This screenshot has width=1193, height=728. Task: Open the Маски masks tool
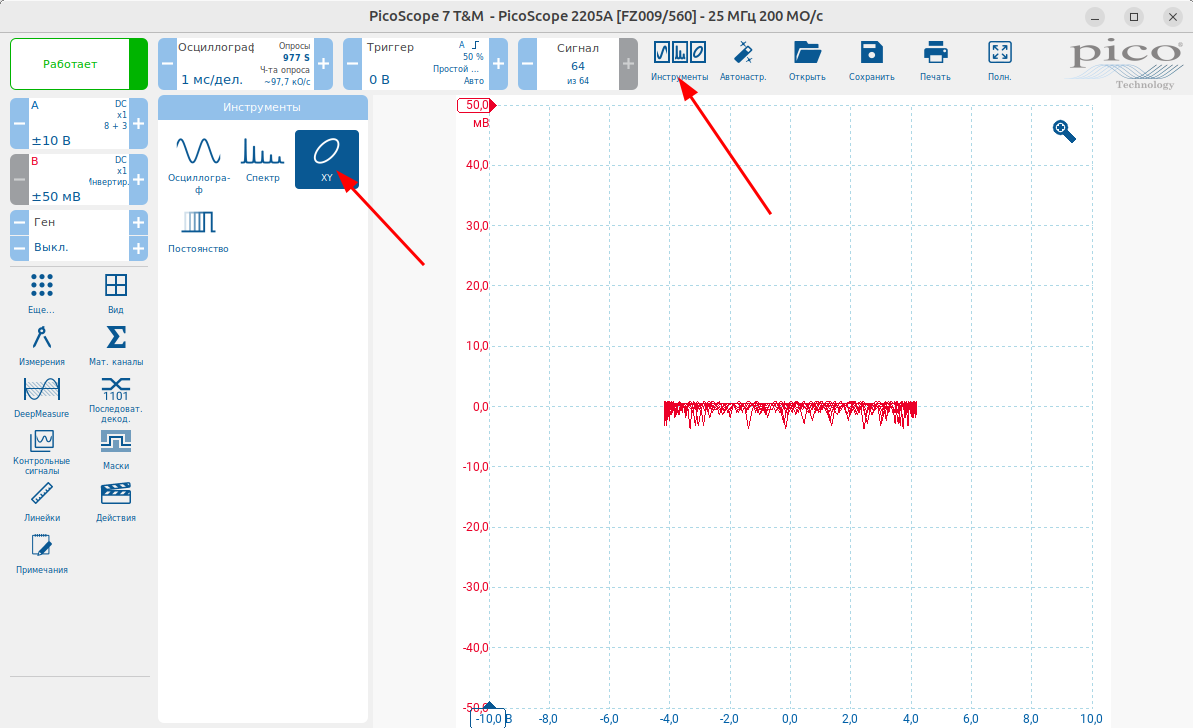pyautogui.click(x=116, y=448)
